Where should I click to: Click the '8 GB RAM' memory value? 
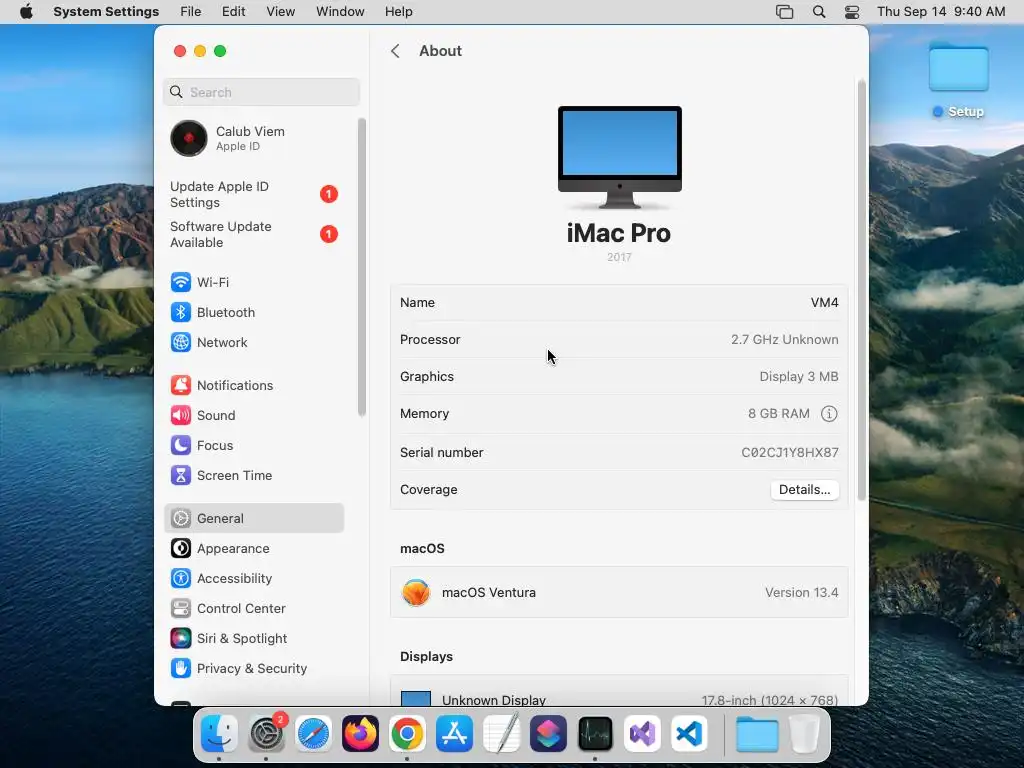(x=778, y=414)
